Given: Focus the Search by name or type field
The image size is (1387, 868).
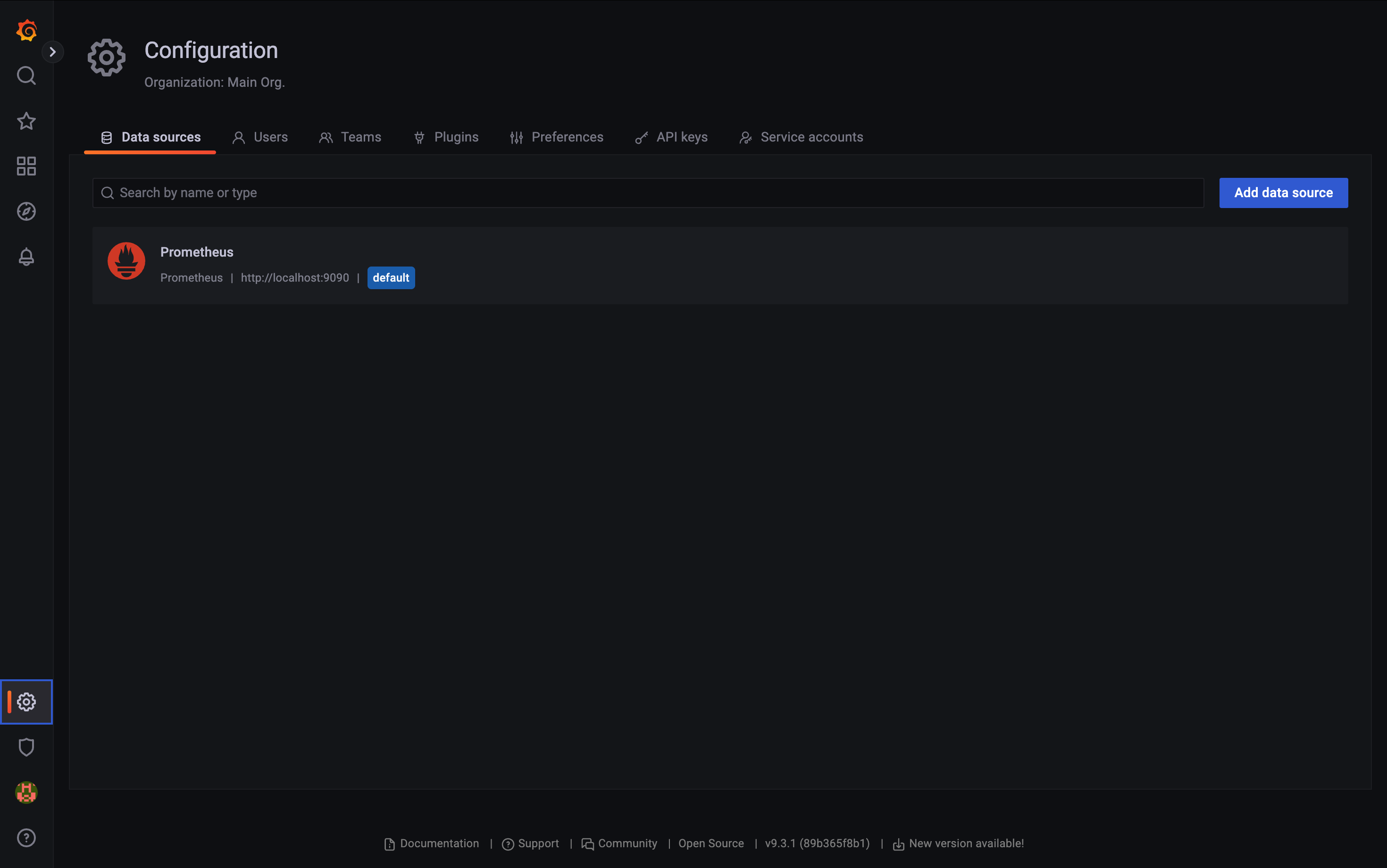Looking at the screenshot, I should click(648, 193).
